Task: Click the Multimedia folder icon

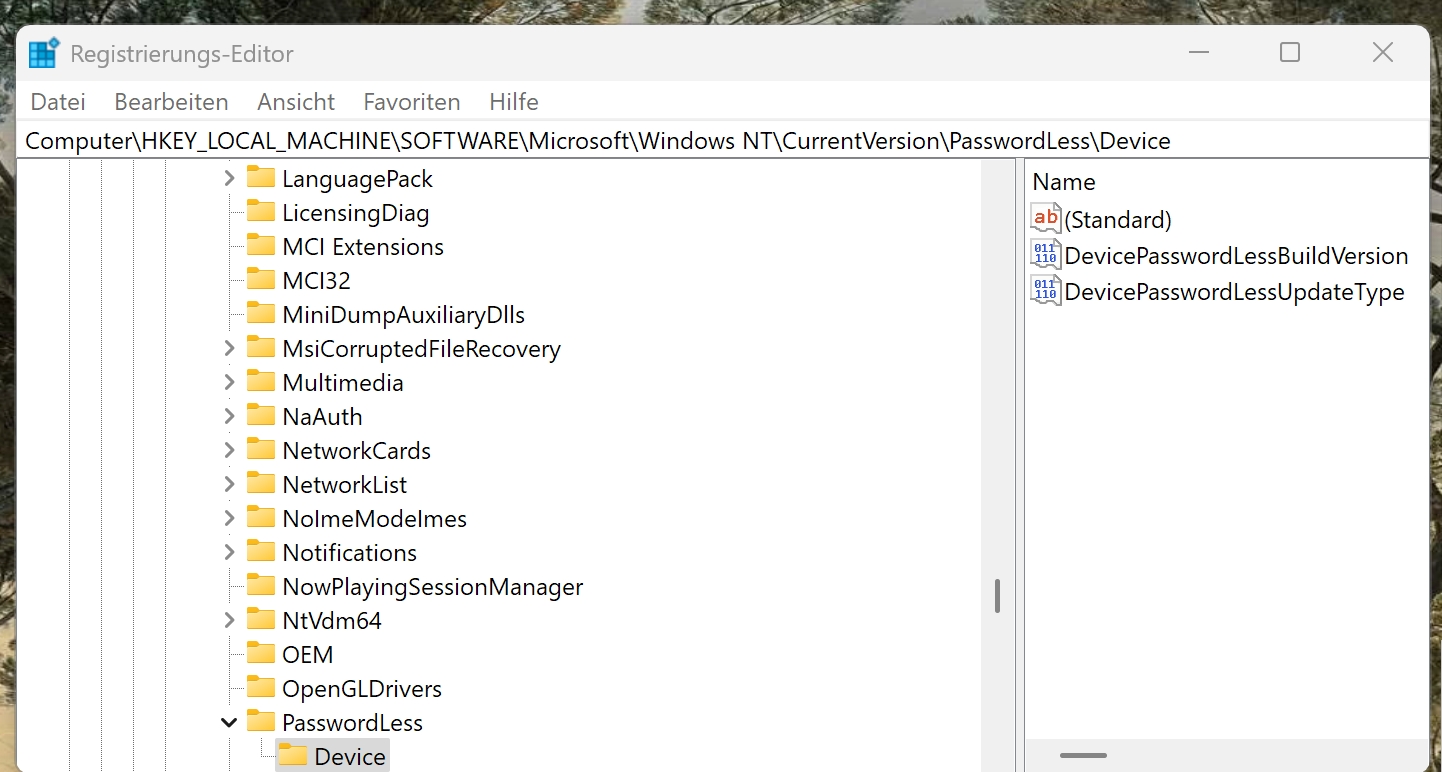Action: [x=261, y=382]
